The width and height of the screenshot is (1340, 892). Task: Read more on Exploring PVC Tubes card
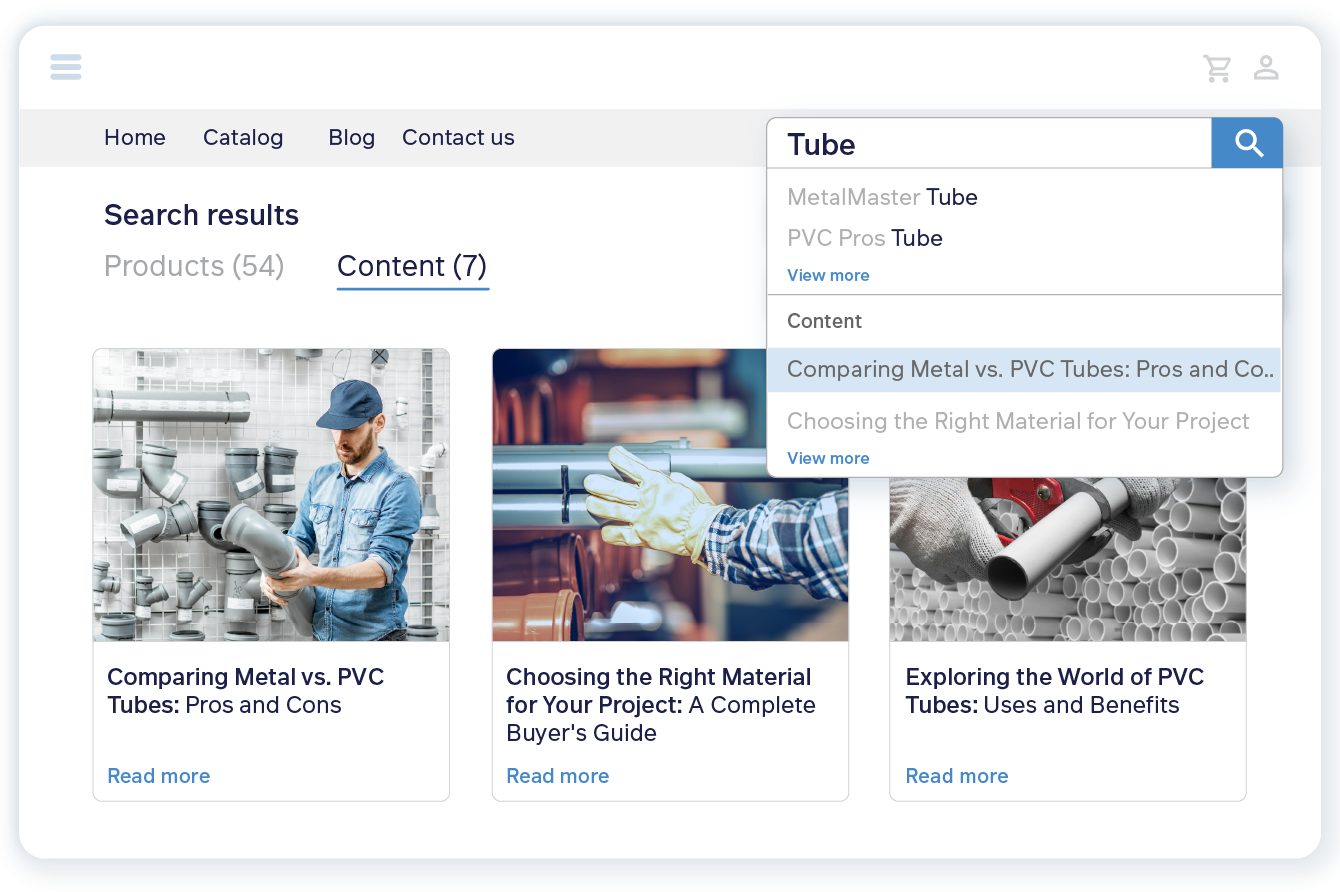(x=957, y=776)
